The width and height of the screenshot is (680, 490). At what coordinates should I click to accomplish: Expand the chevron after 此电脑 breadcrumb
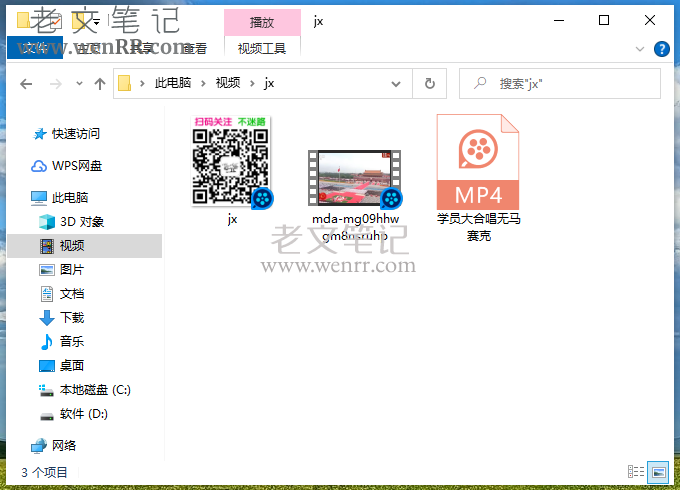pyautogui.click(x=203, y=84)
